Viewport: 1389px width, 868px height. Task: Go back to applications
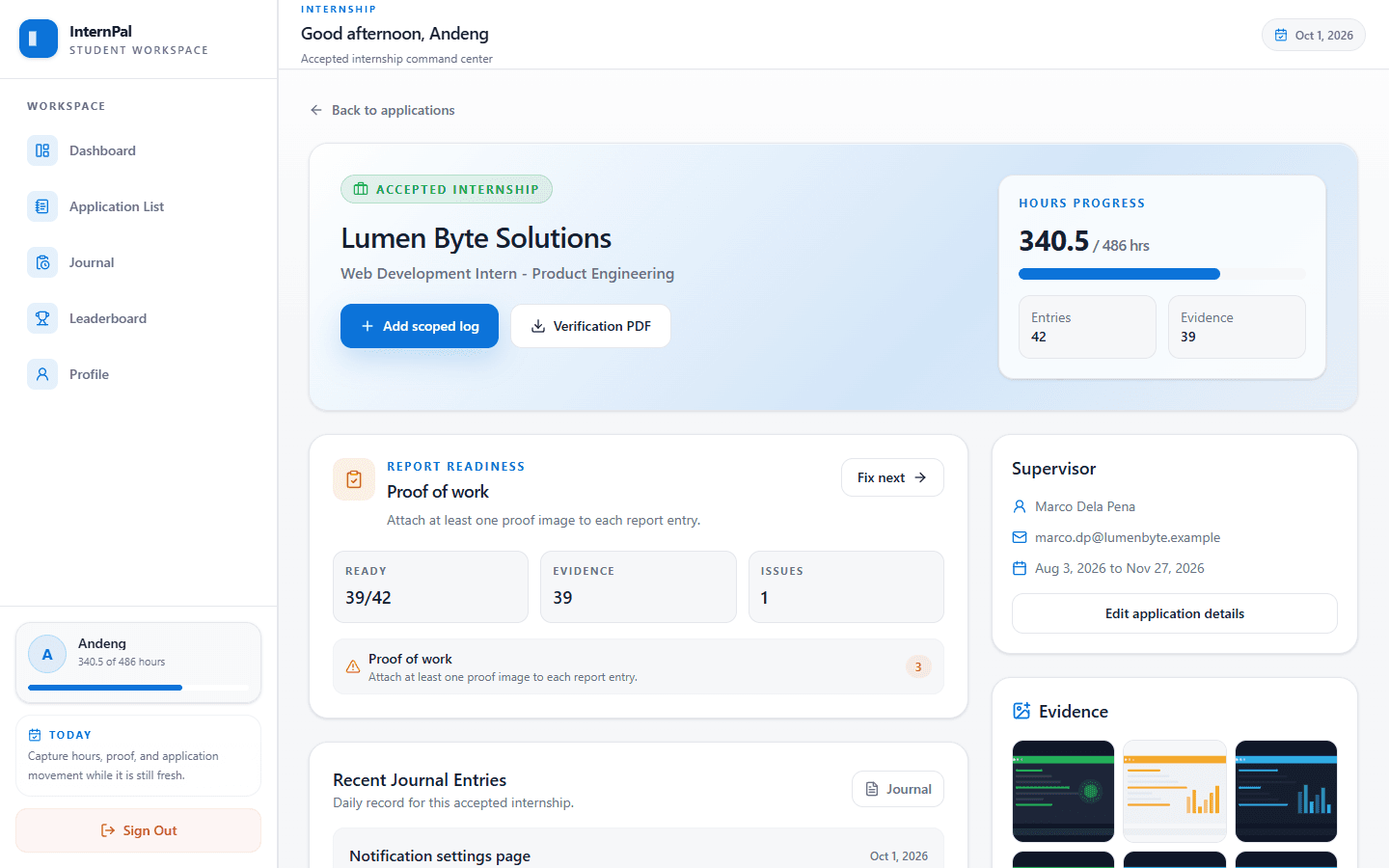(382, 110)
